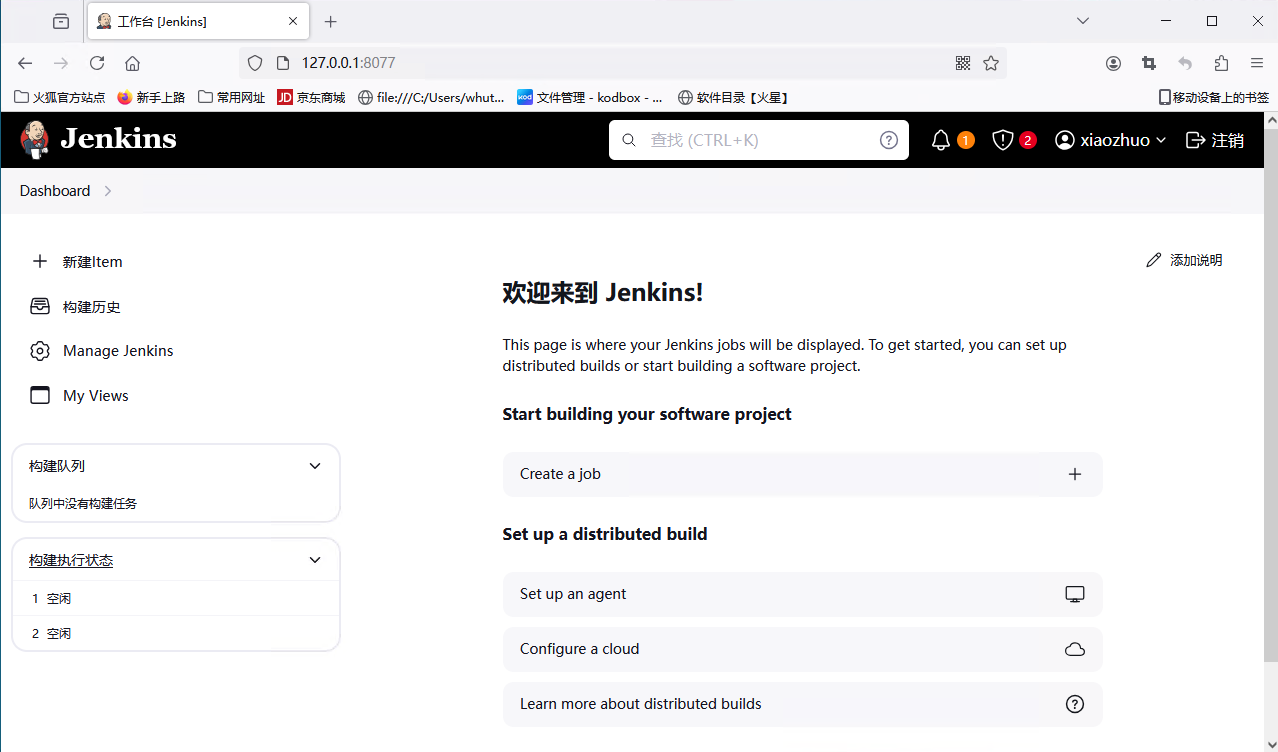
Task: Open the Firefox hamburger menu
Action: [x=1257, y=63]
